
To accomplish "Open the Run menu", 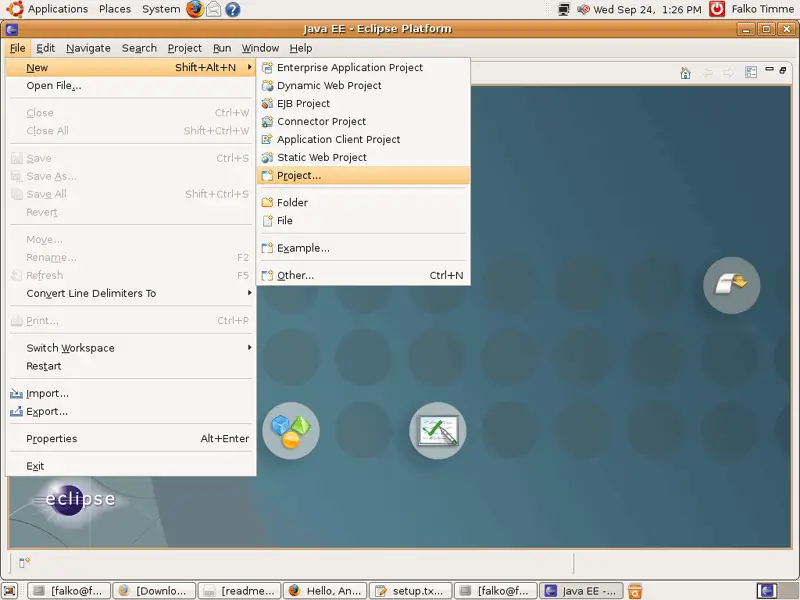I will click(x=222, y=48).
